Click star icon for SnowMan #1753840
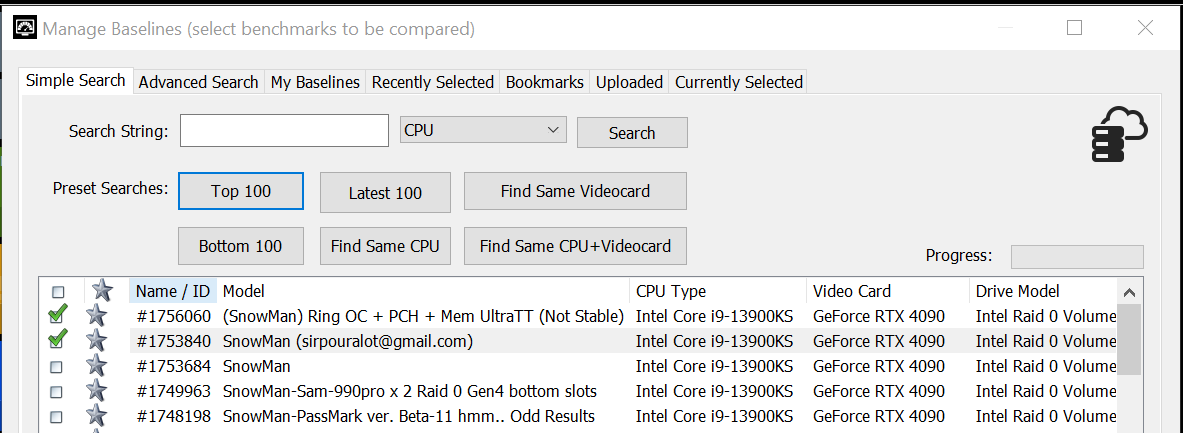The width and height of the screenshot is (1183, 433). pyautogui.click(x=97, y=340)
